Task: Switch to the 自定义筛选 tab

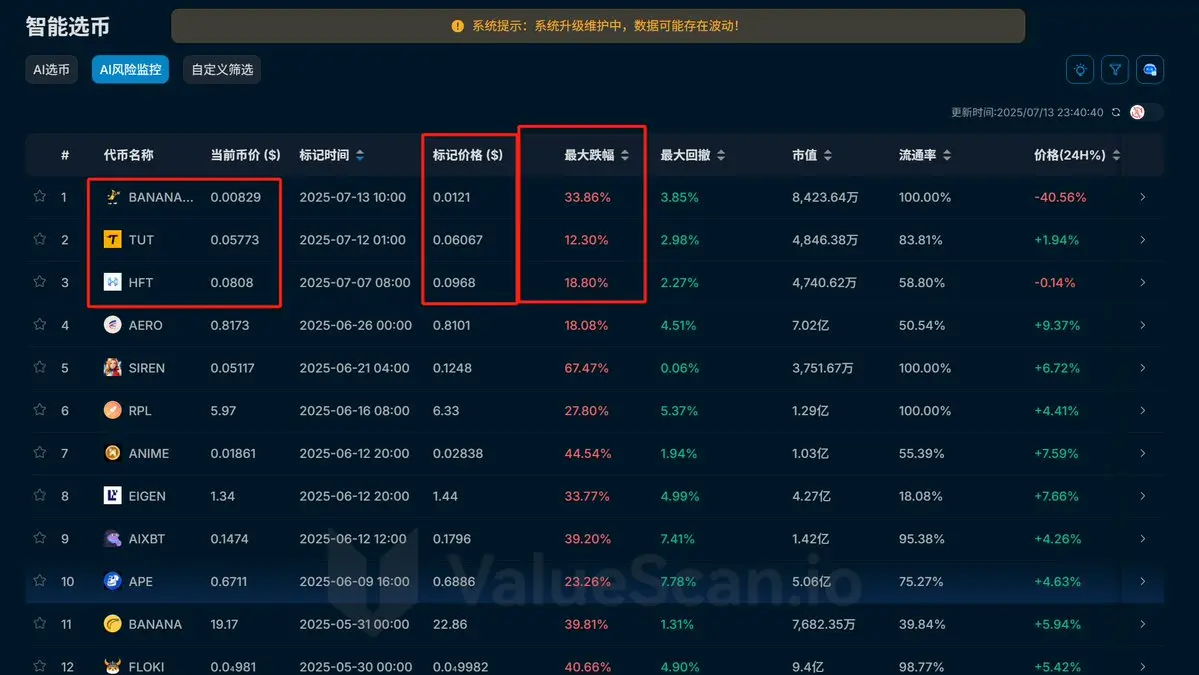Action: point(222,70)
